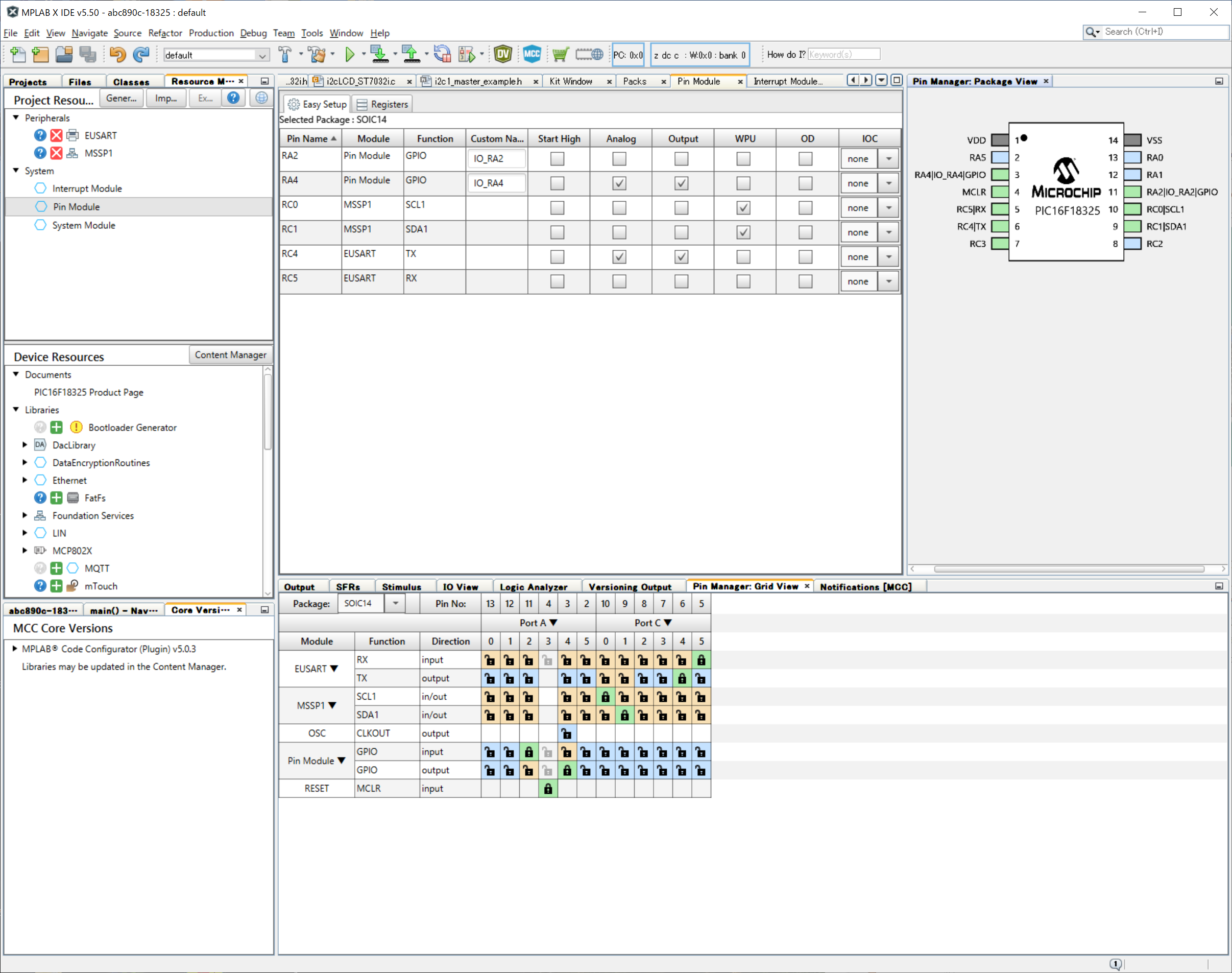Screen dimensions: 1232x973
Task: Click the MCC Code Configurator icon
Action: click(532, 55)
